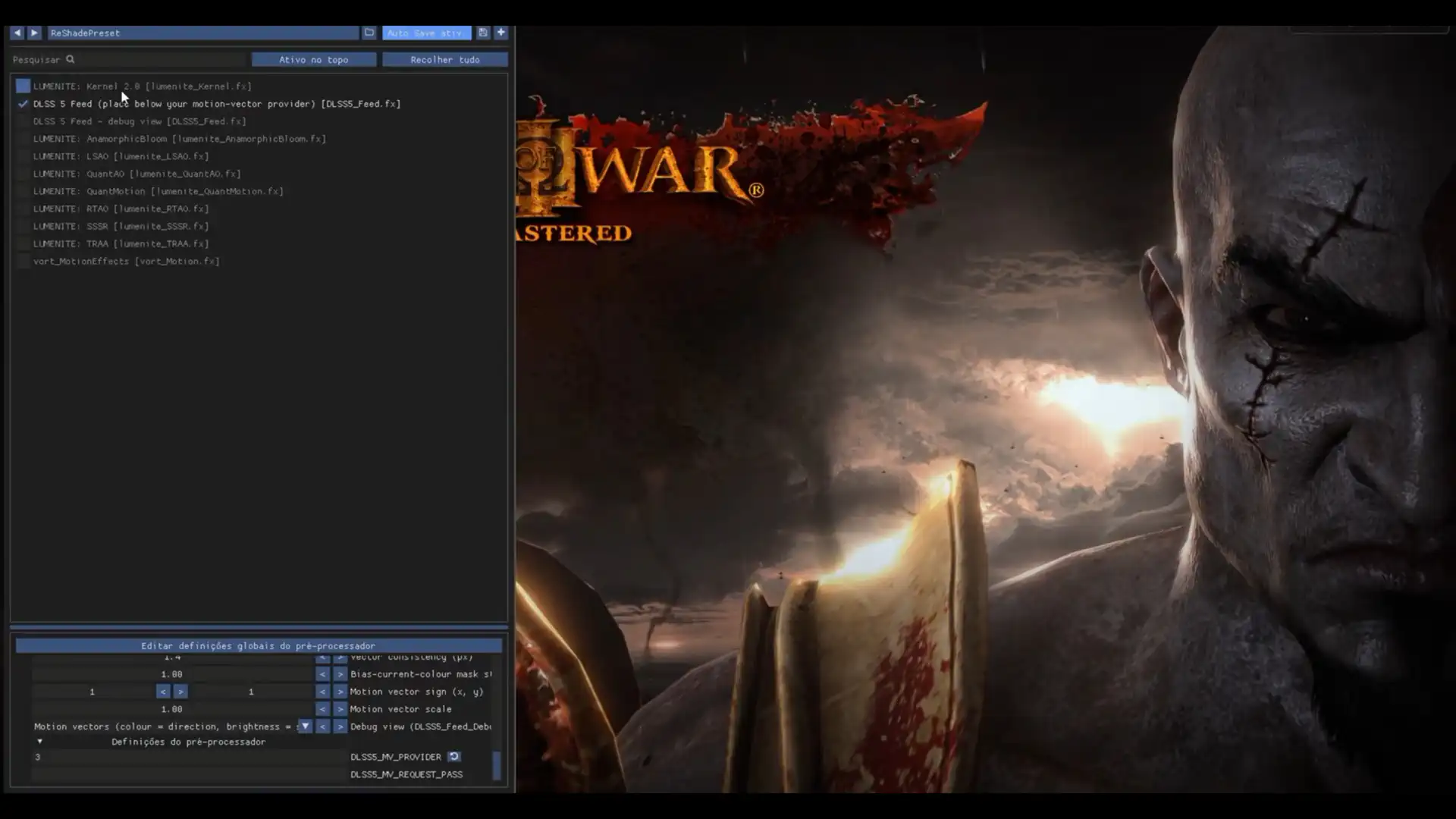Enable LUMENITE RTAO effect
The width and height of the screenshot is (1456, 819).
[x=24, y=209]
